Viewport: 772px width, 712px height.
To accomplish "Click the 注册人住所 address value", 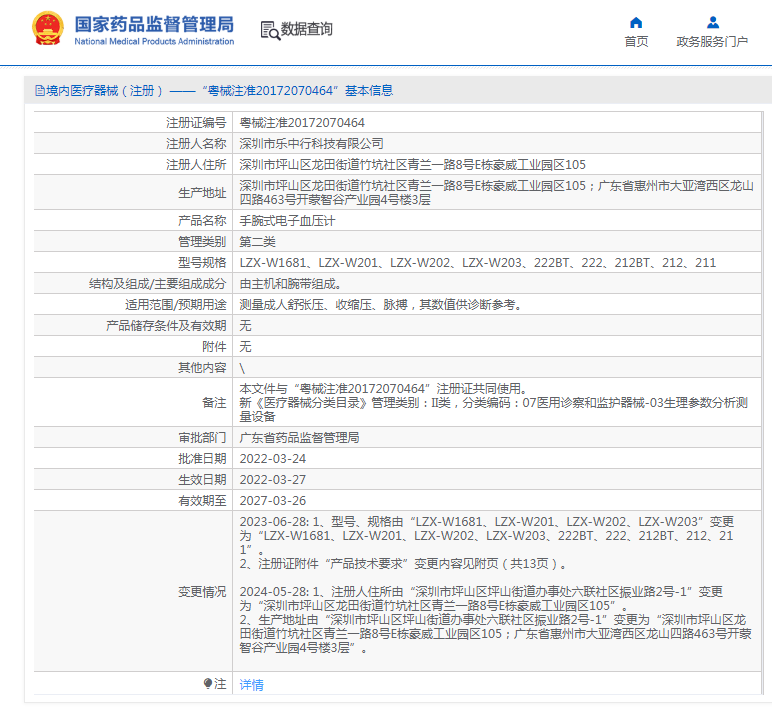I will 413,164.
